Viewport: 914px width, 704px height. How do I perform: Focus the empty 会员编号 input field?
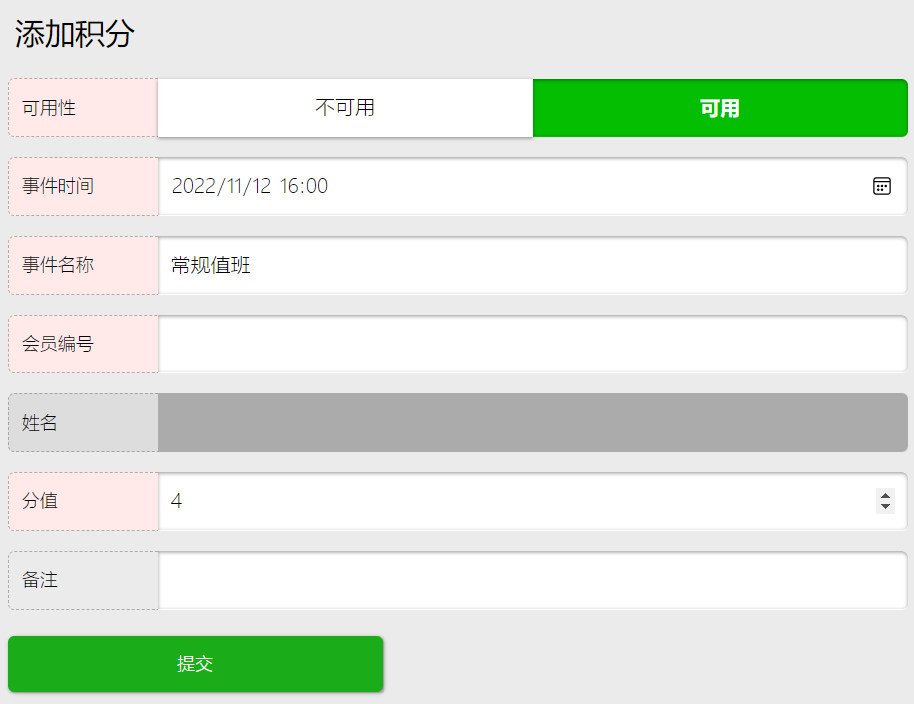pyautogui.click(x=533, y=344)
